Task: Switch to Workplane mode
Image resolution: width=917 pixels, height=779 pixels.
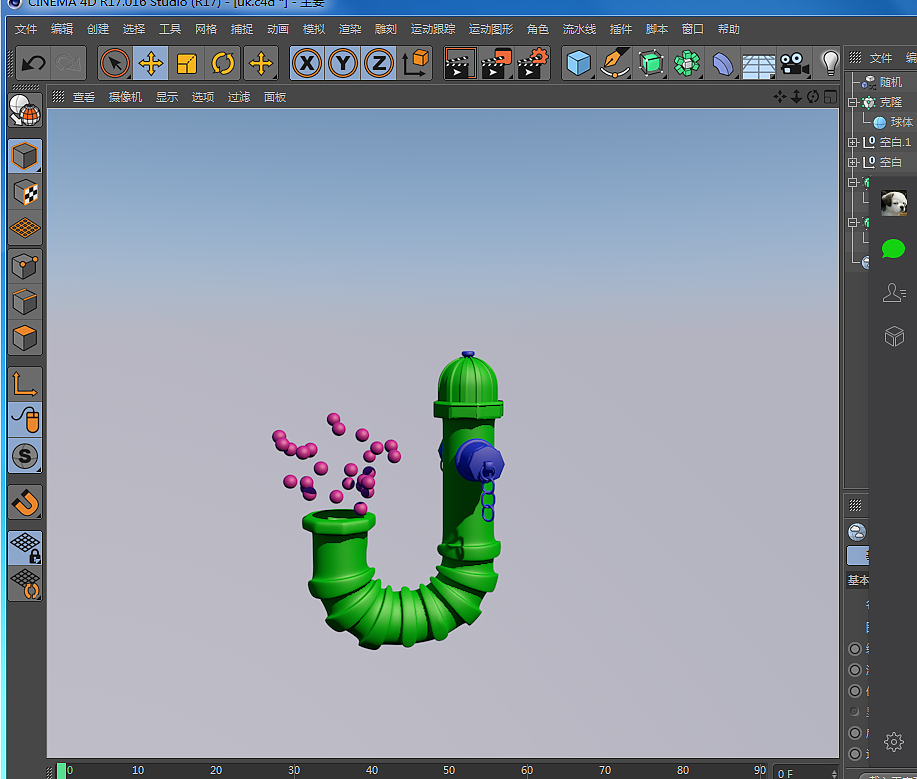Action: [25, 228]
